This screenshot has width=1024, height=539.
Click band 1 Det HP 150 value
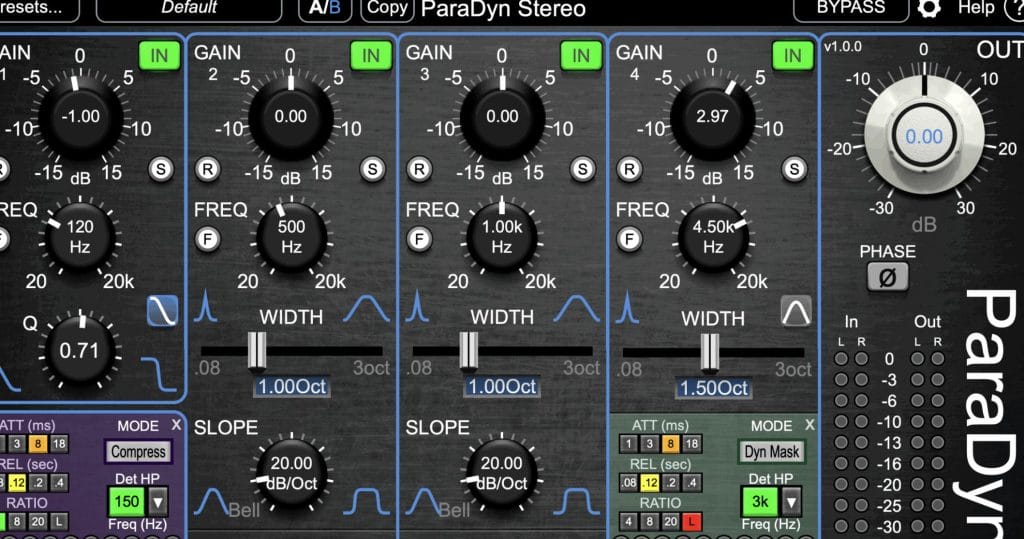click(127, 502)
